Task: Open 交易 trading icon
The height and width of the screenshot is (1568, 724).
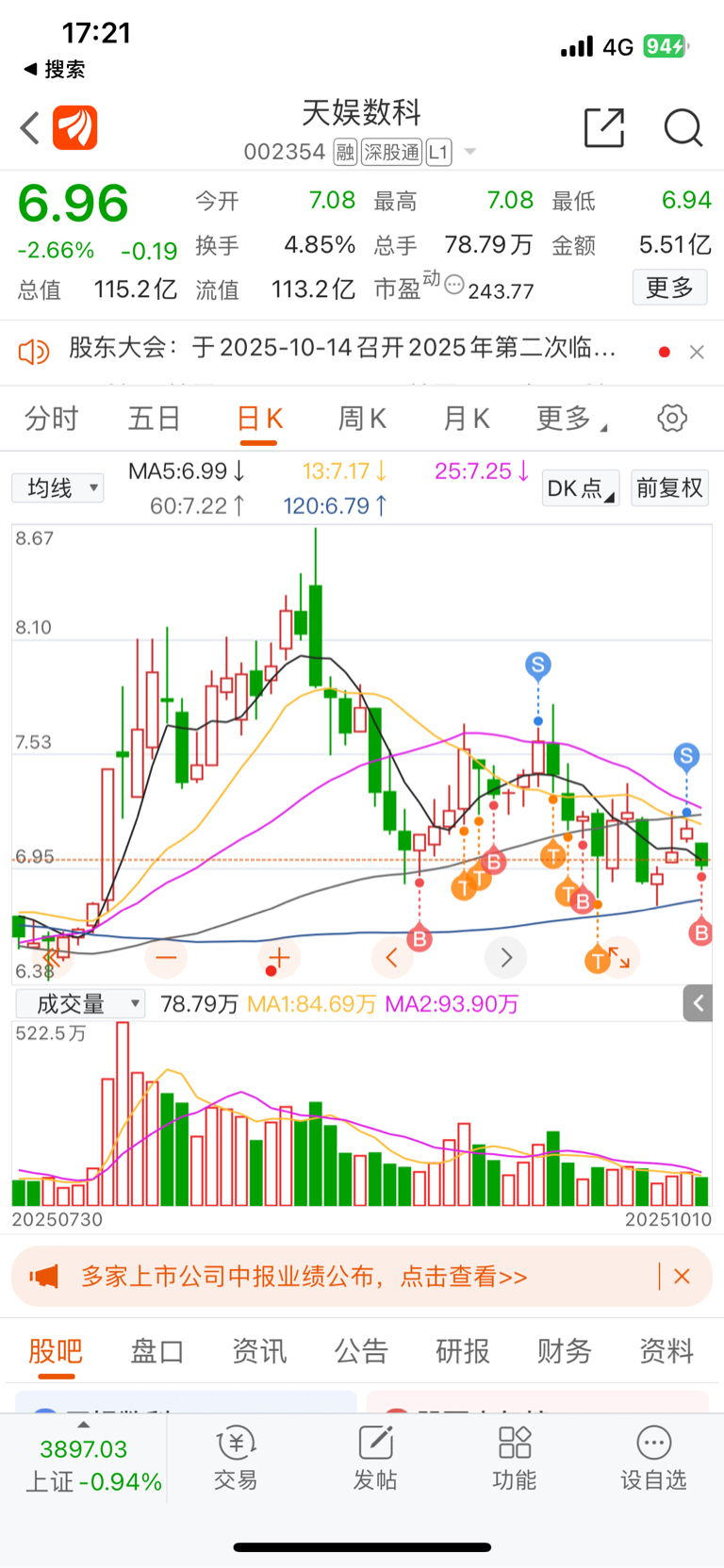Action: [x=236, y=1458]
